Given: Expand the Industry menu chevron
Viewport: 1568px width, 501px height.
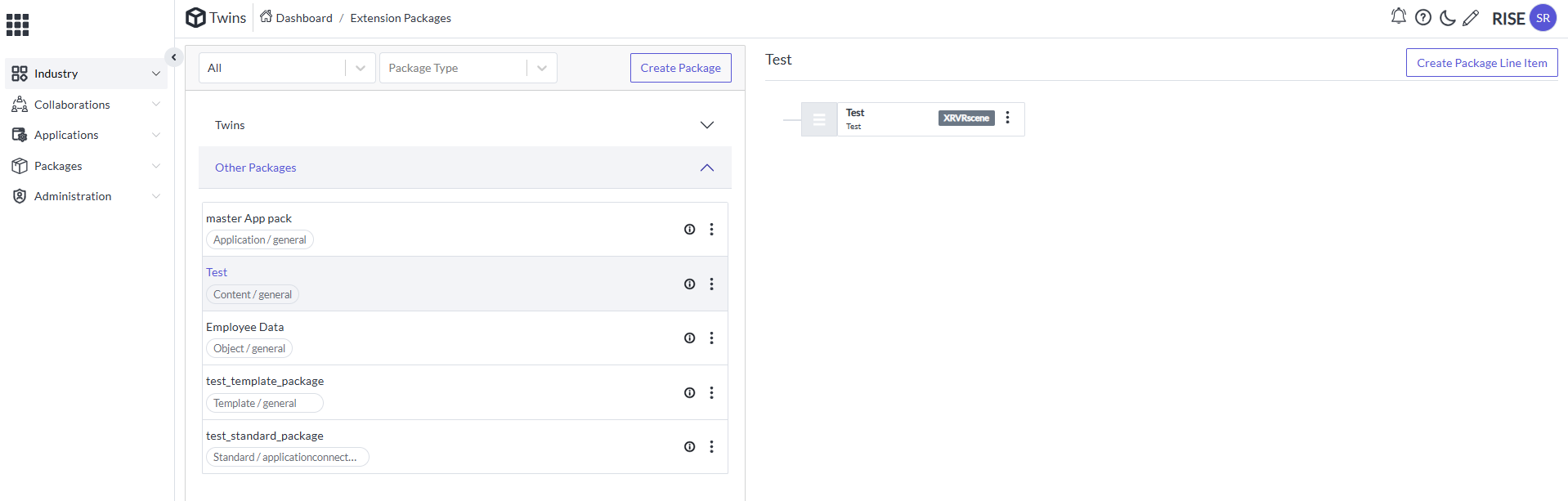Looking at the screenshot, I should pyautogui.click(x=156, y=74).
